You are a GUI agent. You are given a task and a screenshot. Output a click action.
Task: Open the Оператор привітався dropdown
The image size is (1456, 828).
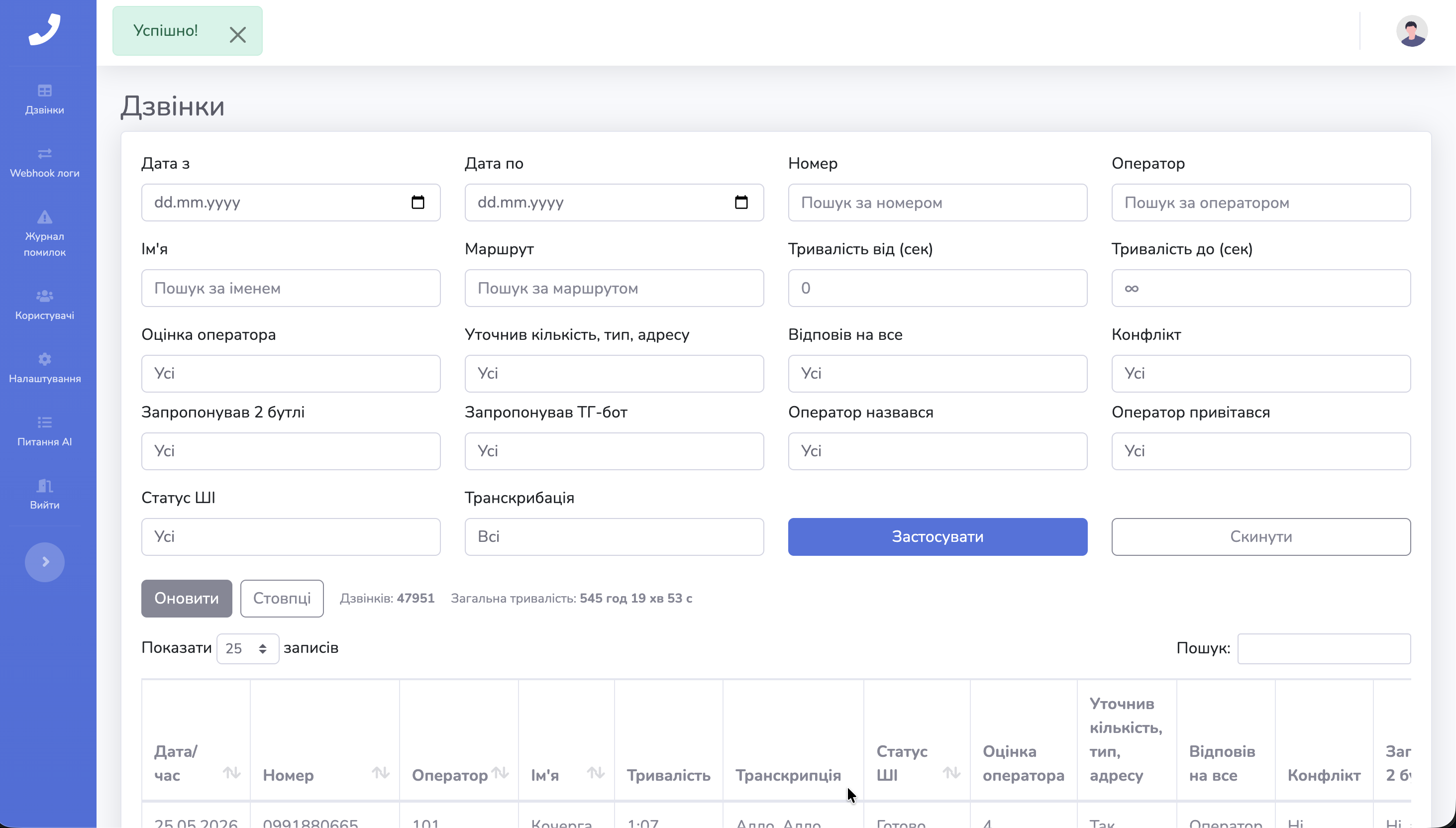tap(1261, 451)
